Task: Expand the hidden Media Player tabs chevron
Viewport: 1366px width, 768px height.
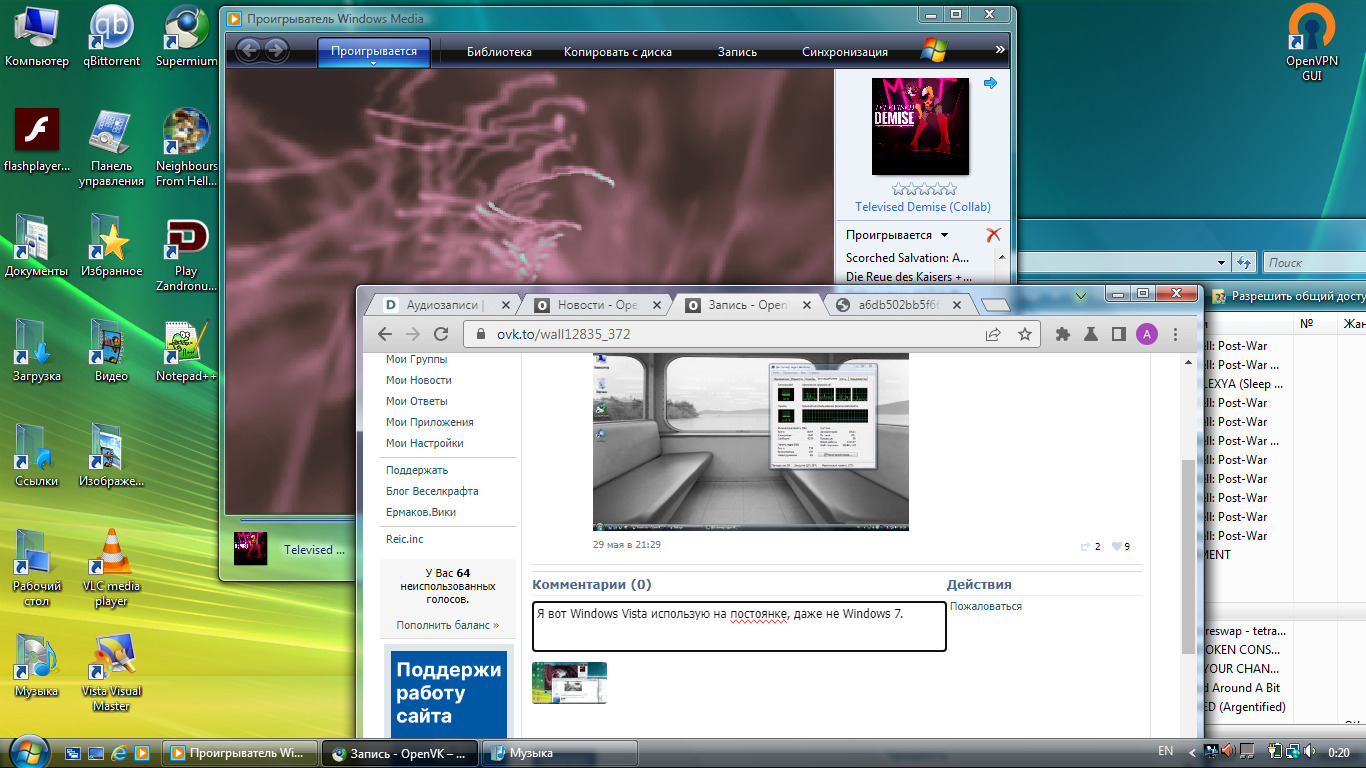Action: click(999, 49)
